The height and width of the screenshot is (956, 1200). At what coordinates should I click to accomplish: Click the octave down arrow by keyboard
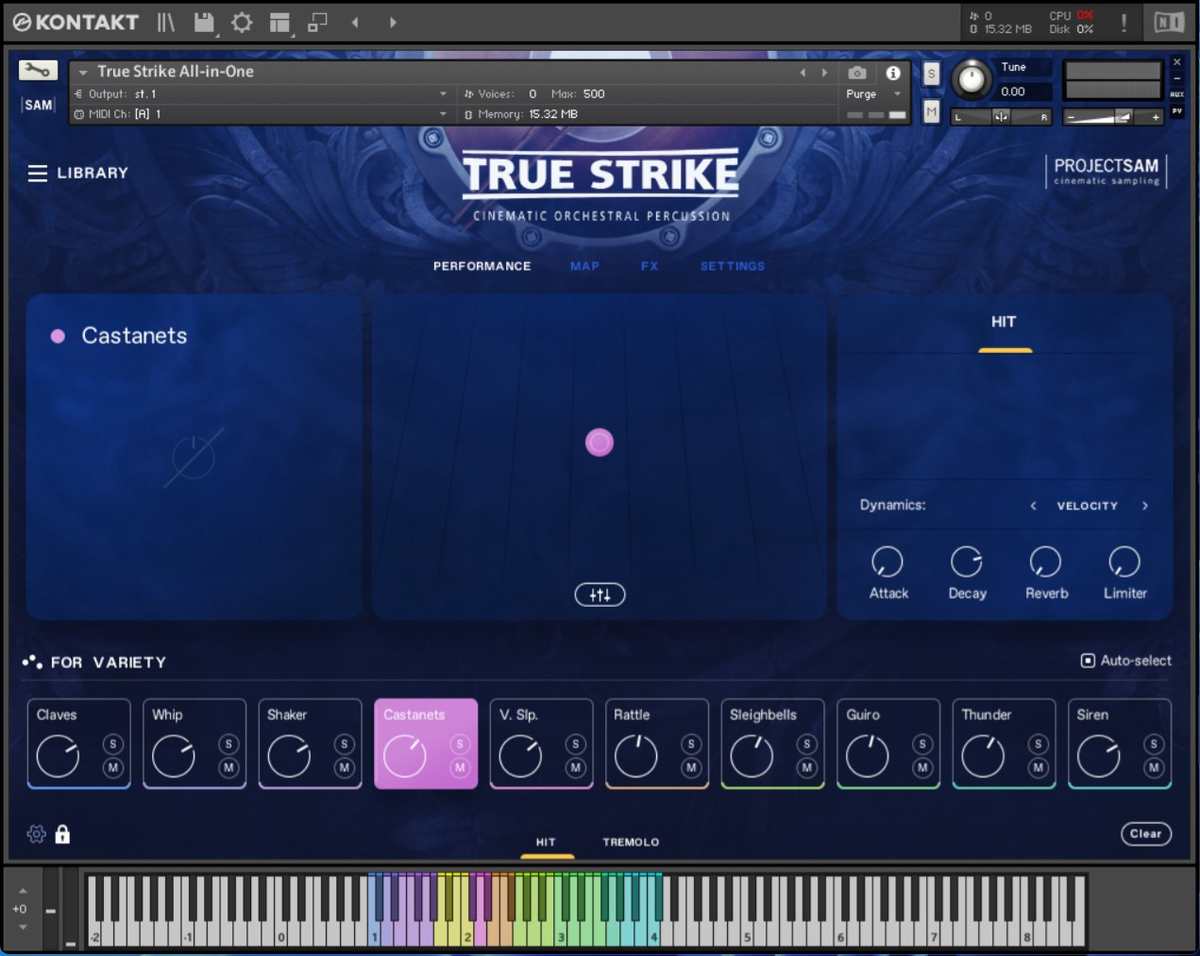coord(22,927)
